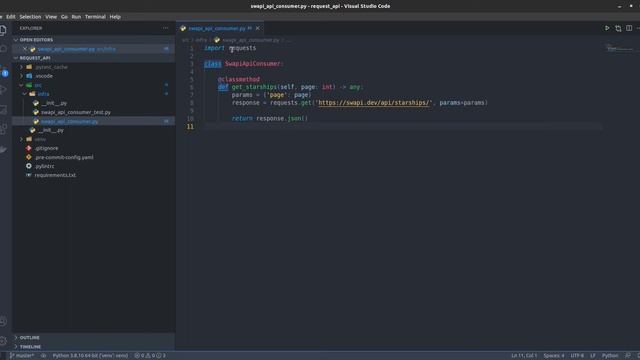Open the Explorer view in the activity bar

[3, 30]
